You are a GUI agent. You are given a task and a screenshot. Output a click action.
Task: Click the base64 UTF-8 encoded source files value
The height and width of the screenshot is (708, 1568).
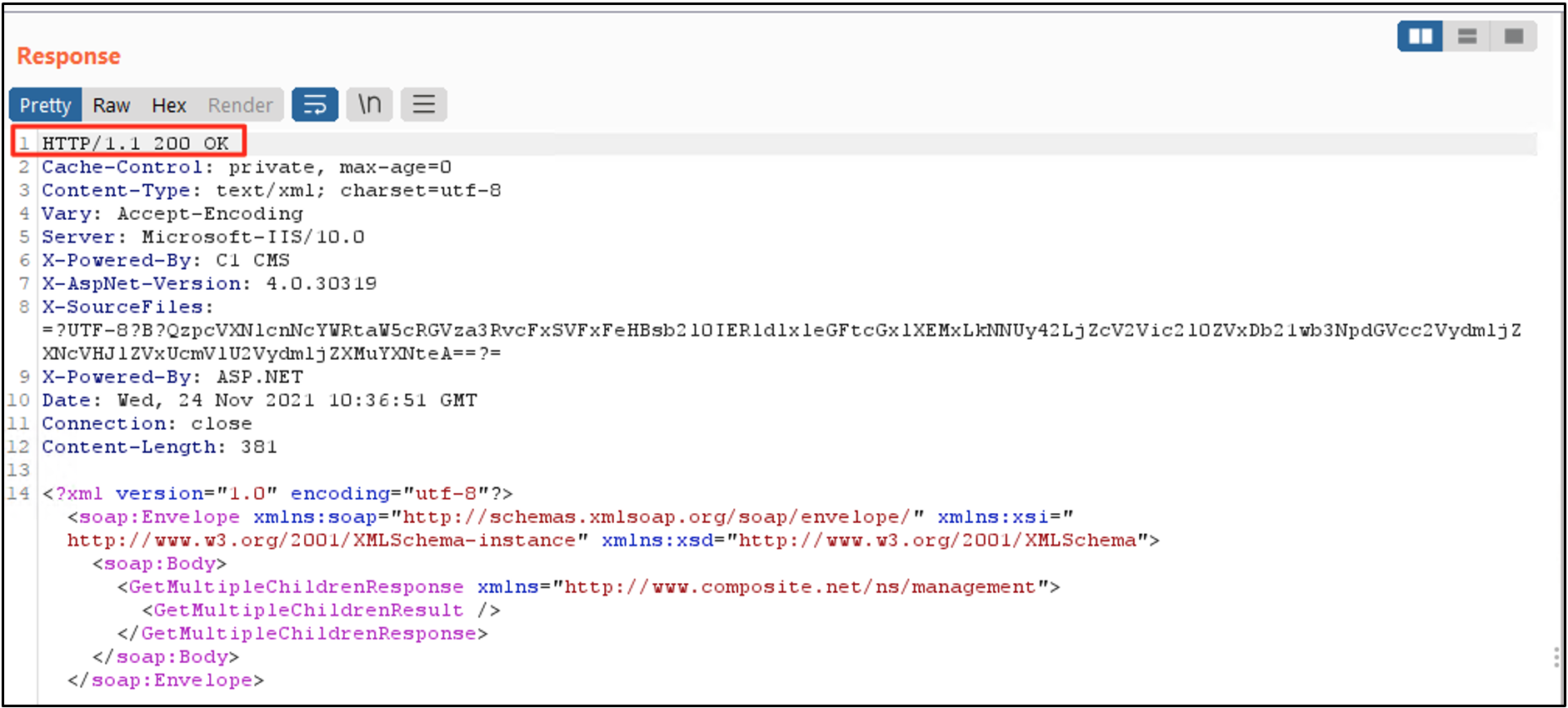click(782, 342)
